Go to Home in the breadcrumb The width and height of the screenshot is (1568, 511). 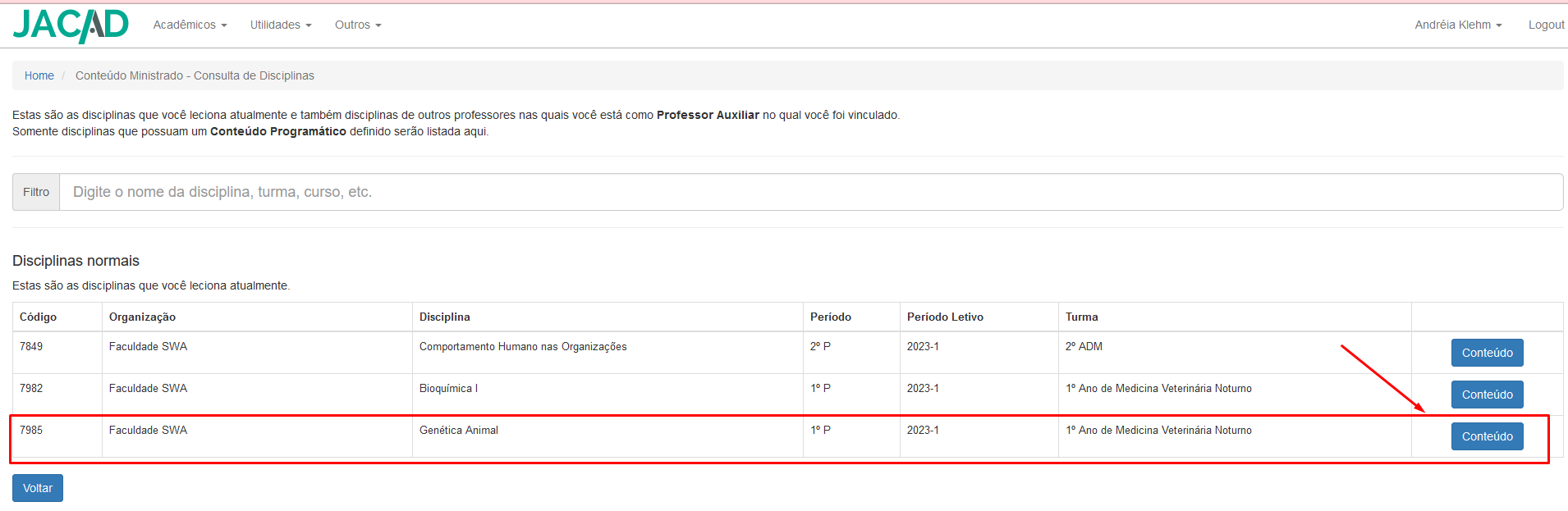[39, 75]
